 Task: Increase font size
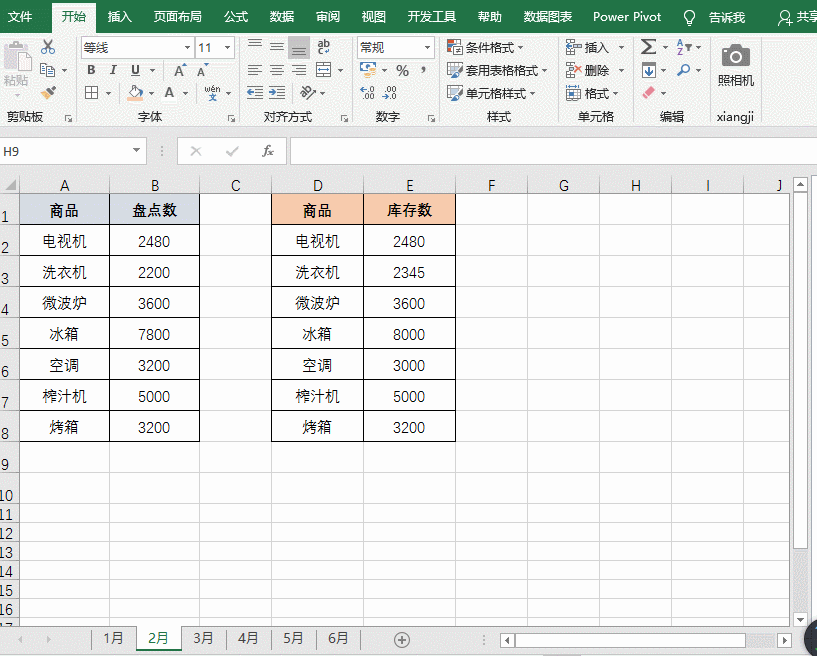tap(180, 70)
